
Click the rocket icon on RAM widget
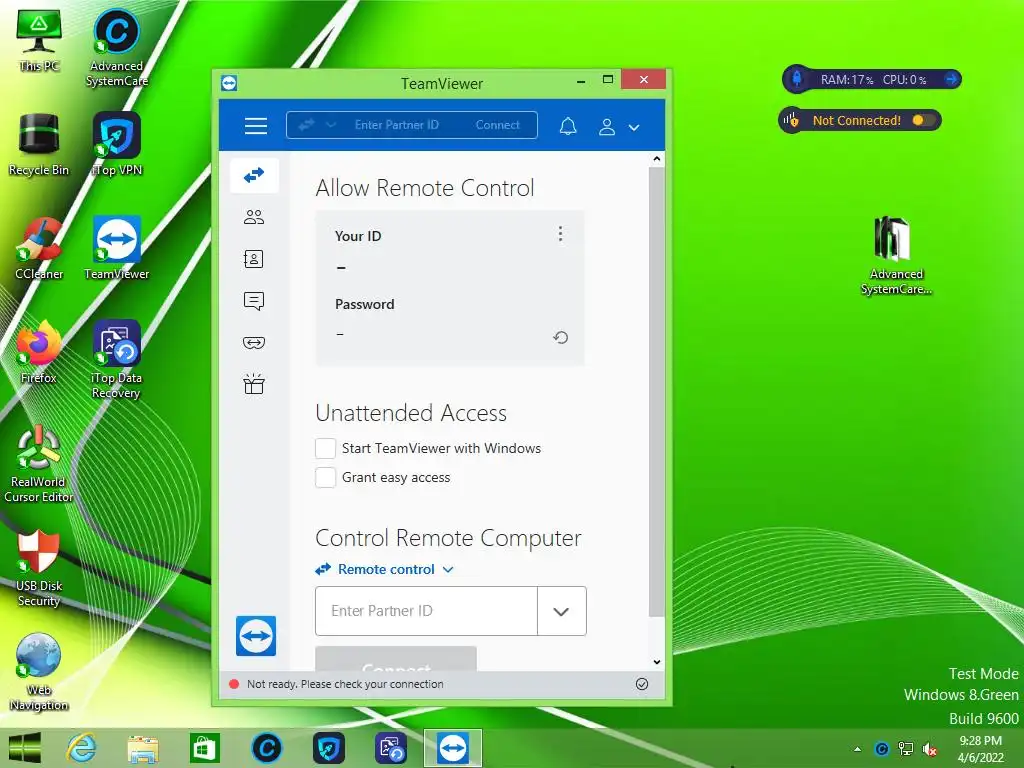point(797,80)
